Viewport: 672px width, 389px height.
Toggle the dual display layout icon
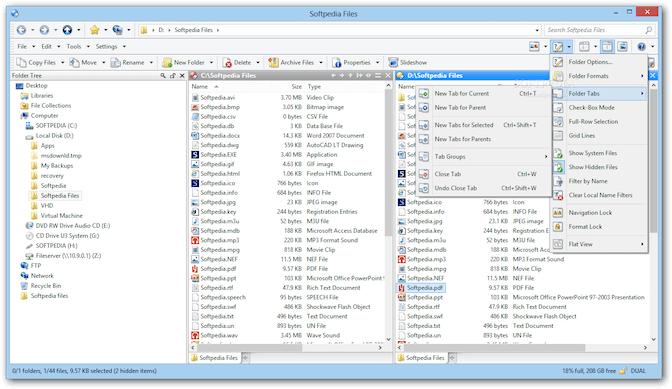click(607, 47)
